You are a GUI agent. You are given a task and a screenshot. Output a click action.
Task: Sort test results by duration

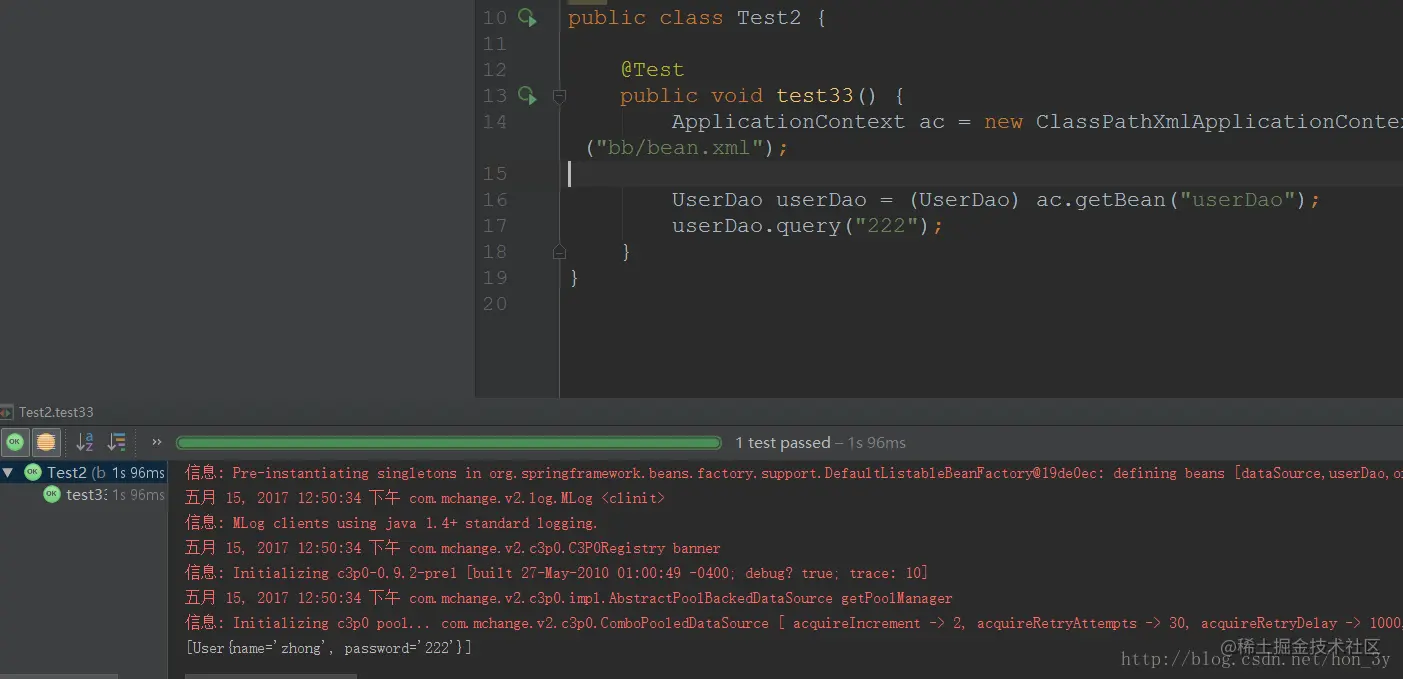coord(117,442)
